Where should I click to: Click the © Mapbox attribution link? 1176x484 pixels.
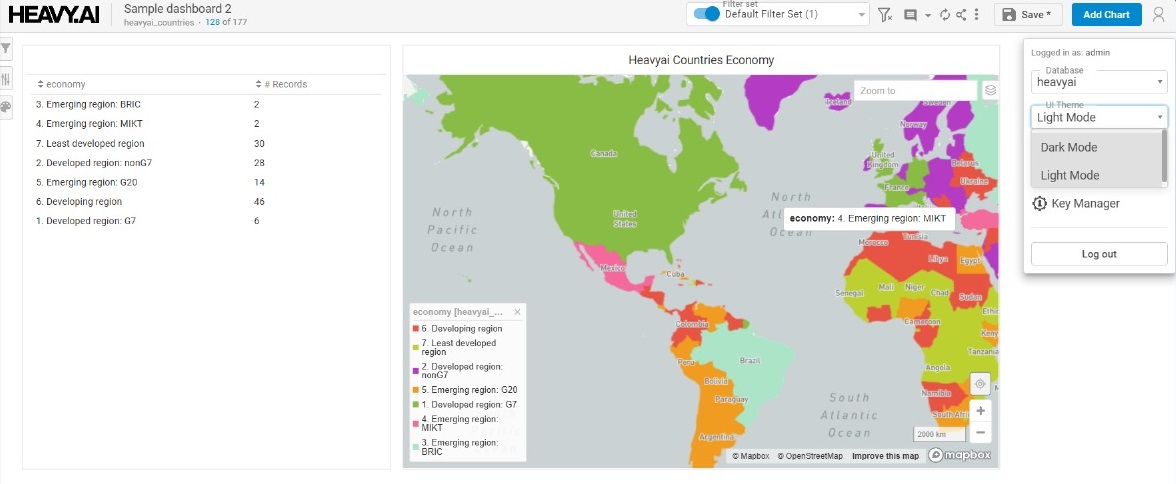tap(751, 456)
